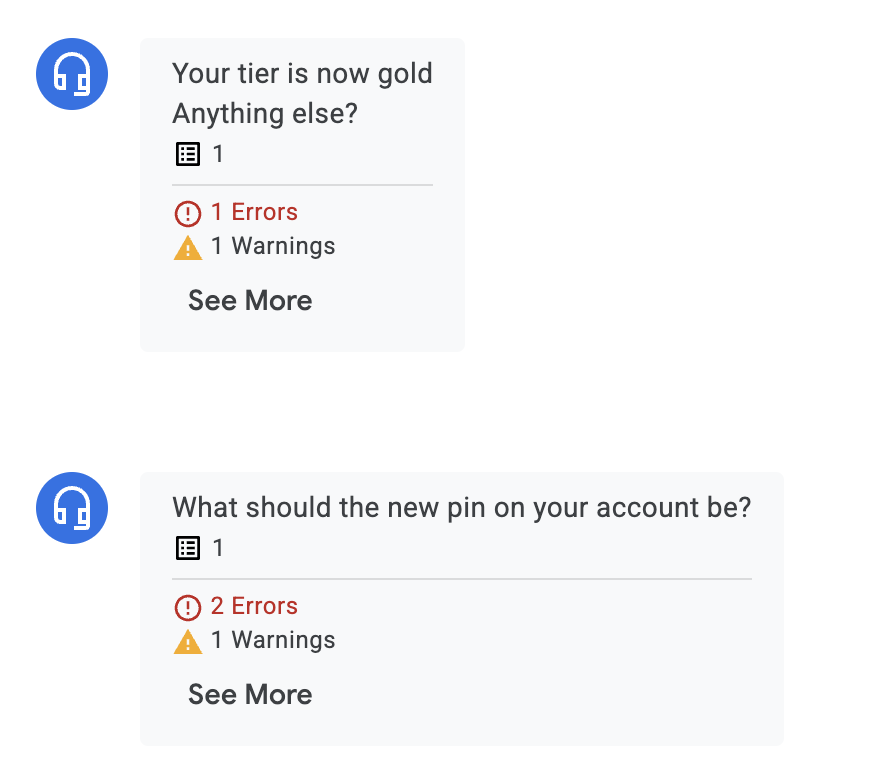This screenshot has width=882, height=764.
Task: Open the 1 Errors link
Action: pyautogui.click(x=254, y=212)
